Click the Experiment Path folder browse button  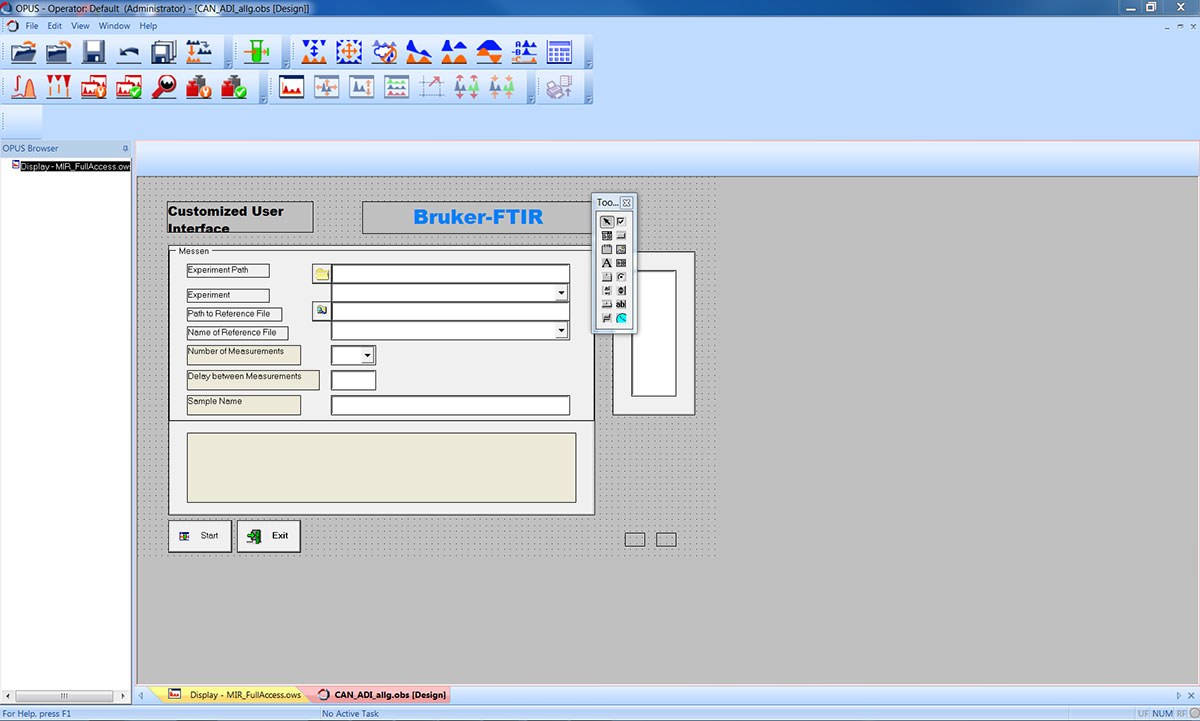point(321,274)
